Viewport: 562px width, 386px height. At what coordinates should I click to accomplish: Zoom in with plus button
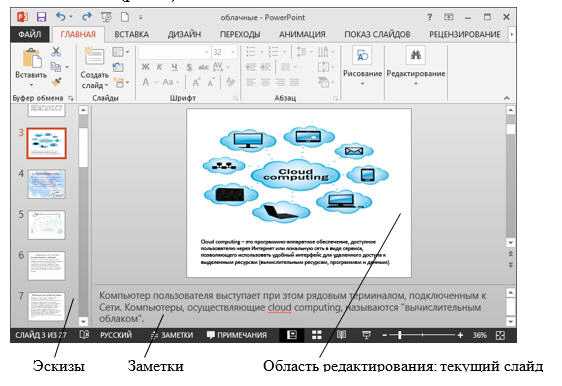(460, 335)
